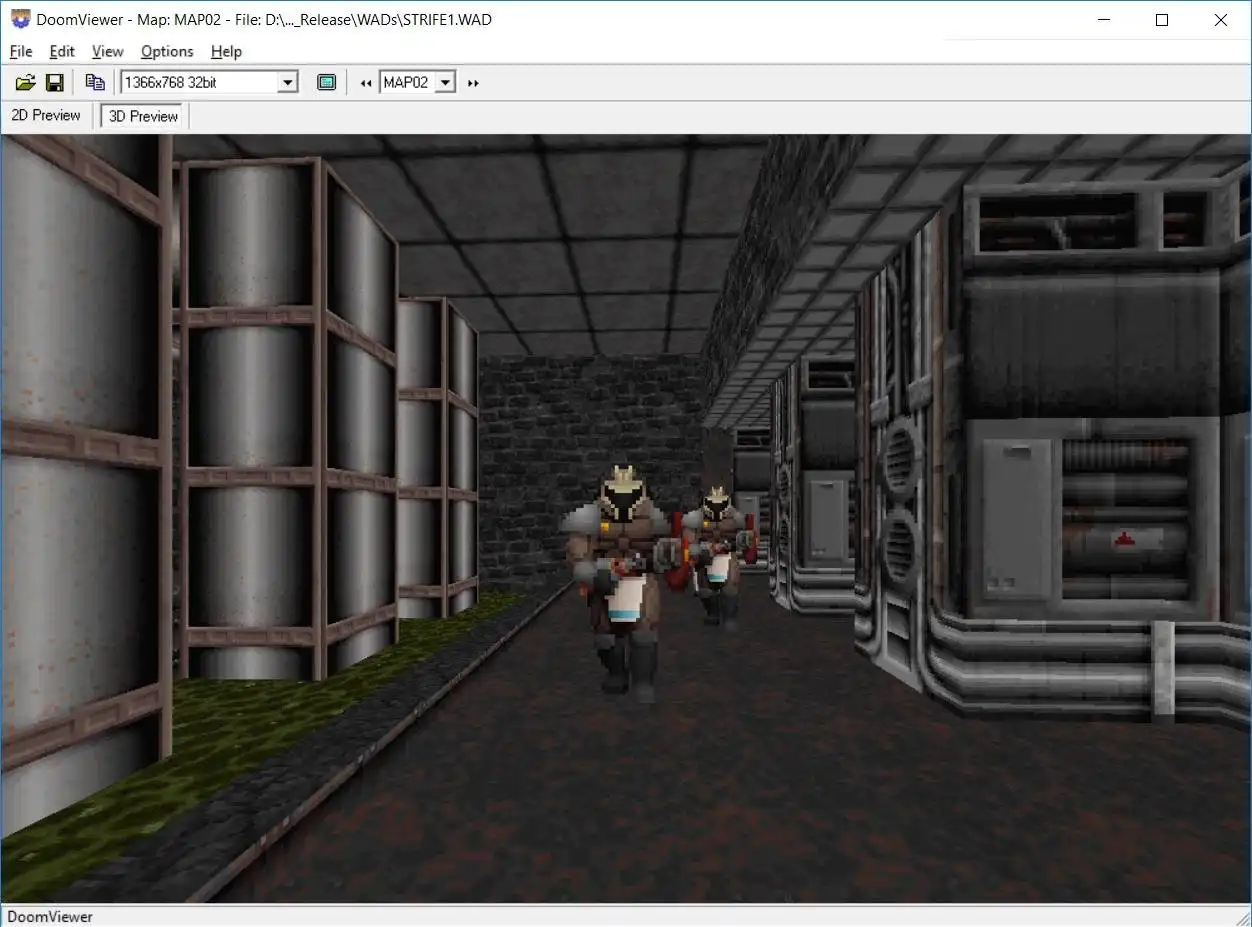Close the DoomViewer window
The height and width of the screenshot is (927, 1252).
tap(1221, 19)
